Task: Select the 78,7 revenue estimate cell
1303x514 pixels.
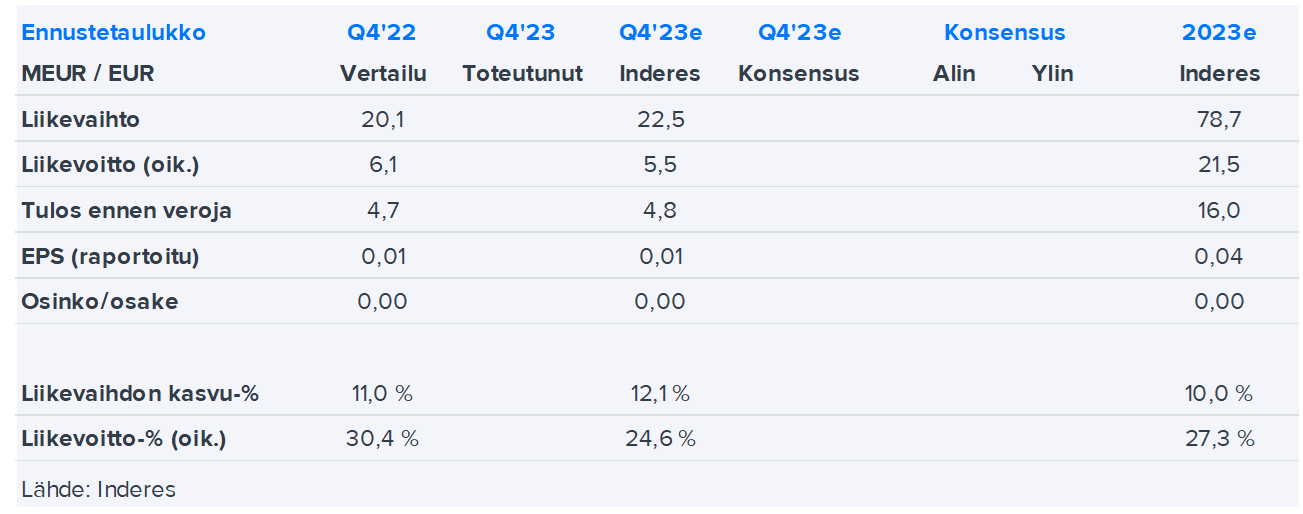Action: pos(1218,120)
